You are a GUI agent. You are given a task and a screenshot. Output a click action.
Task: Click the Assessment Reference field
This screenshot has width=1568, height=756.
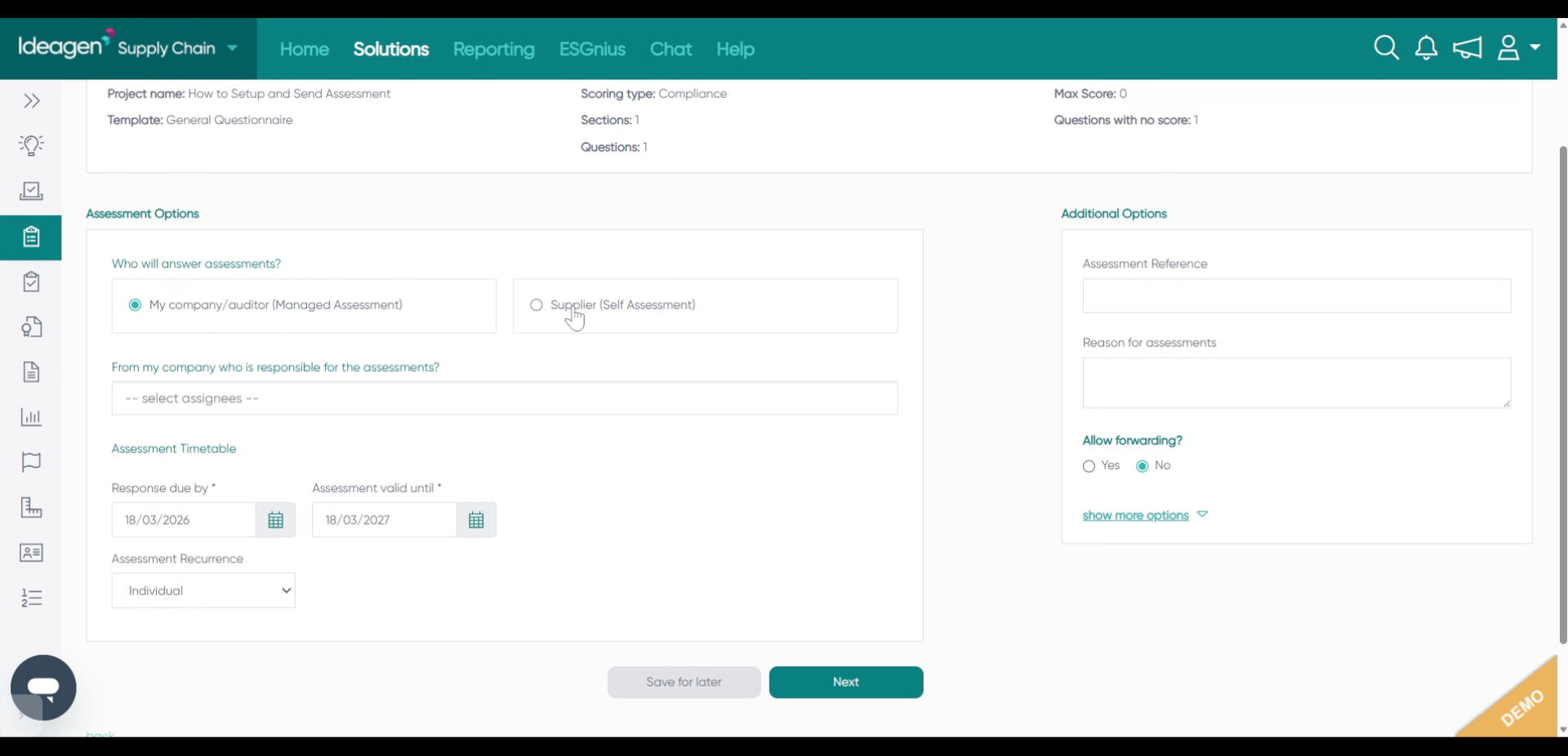pyautogui.click(x=1297, y=296)
